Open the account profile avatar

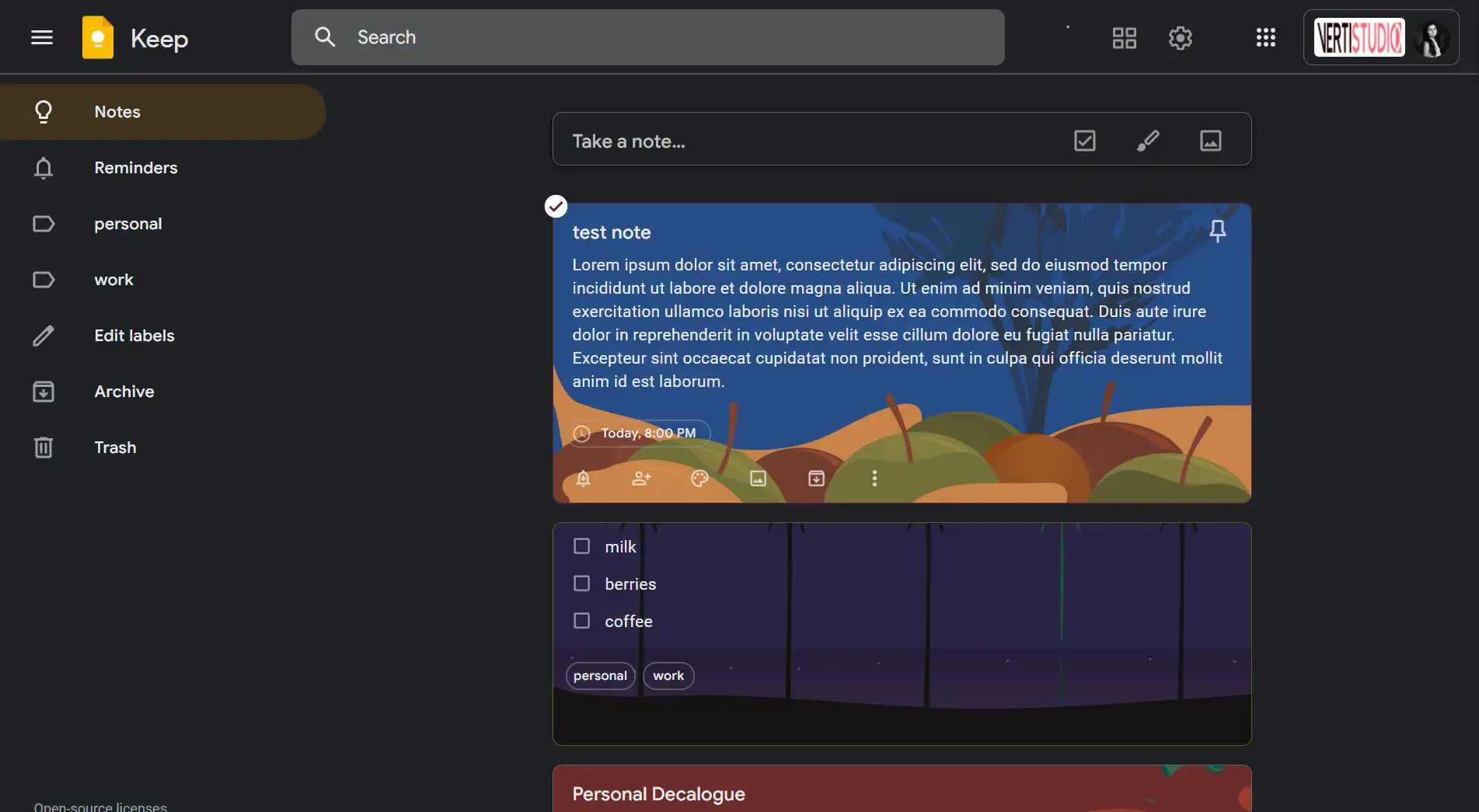[x=1432, y=37]
